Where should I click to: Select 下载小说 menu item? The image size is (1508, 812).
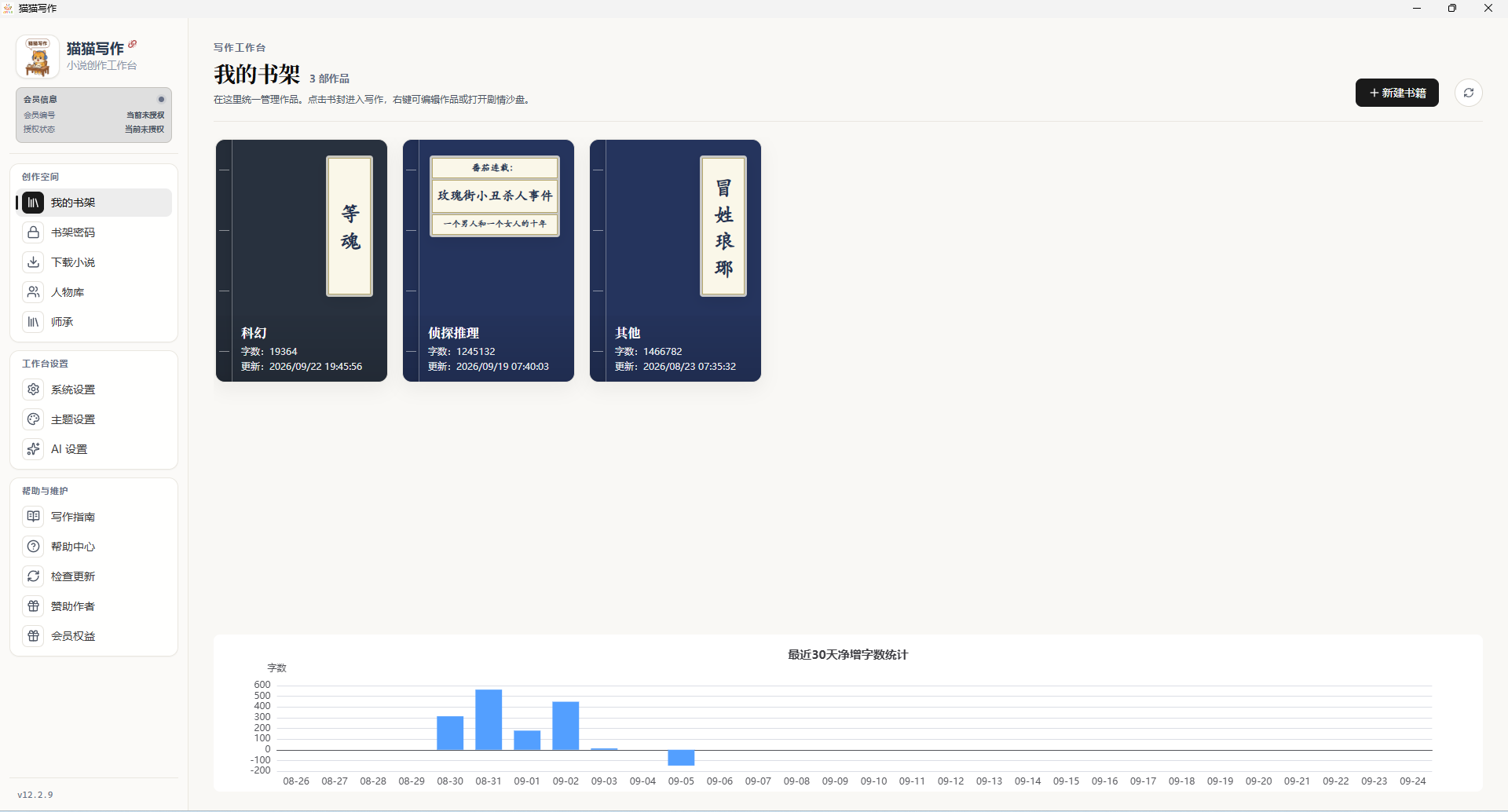pyautogui.click(x=93, y=262)
